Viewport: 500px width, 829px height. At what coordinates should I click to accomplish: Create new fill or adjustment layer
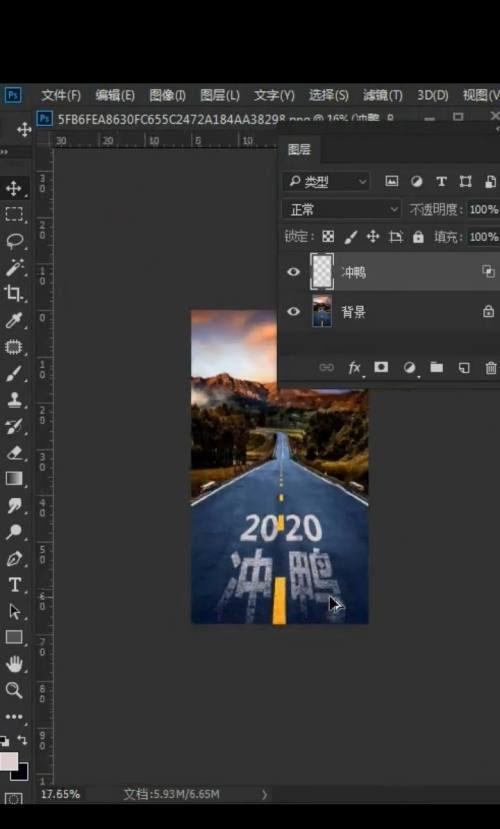pos(410,367)
